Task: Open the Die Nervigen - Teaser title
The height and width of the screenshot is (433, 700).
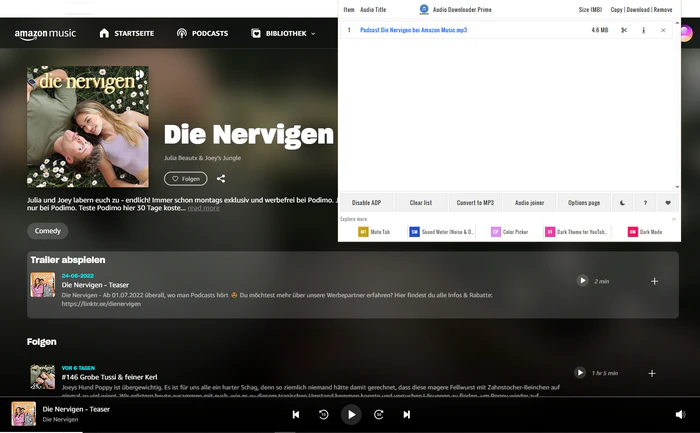Action: pos(95,285)
